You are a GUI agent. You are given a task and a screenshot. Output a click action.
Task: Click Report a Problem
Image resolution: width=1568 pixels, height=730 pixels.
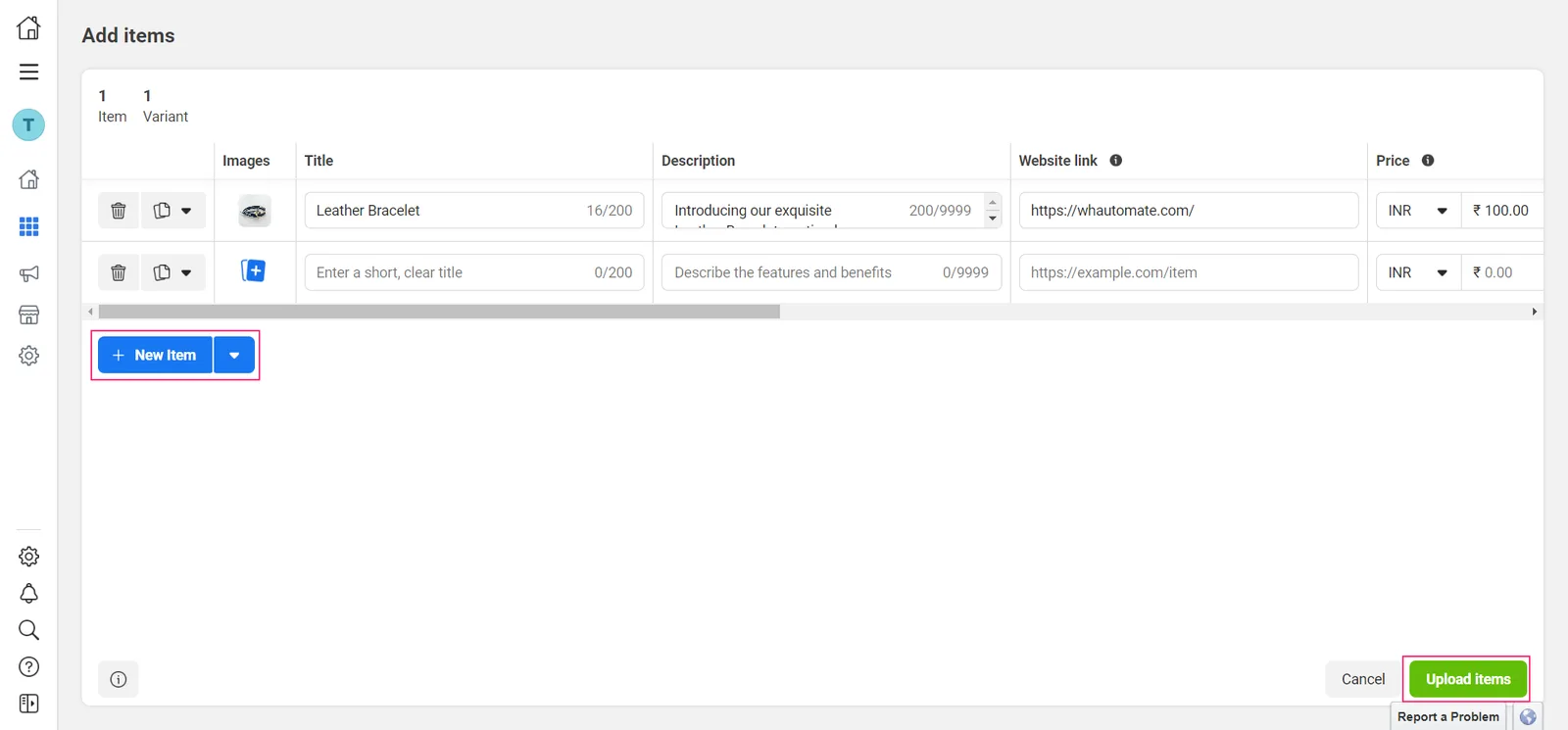[x=1447, y=716]
